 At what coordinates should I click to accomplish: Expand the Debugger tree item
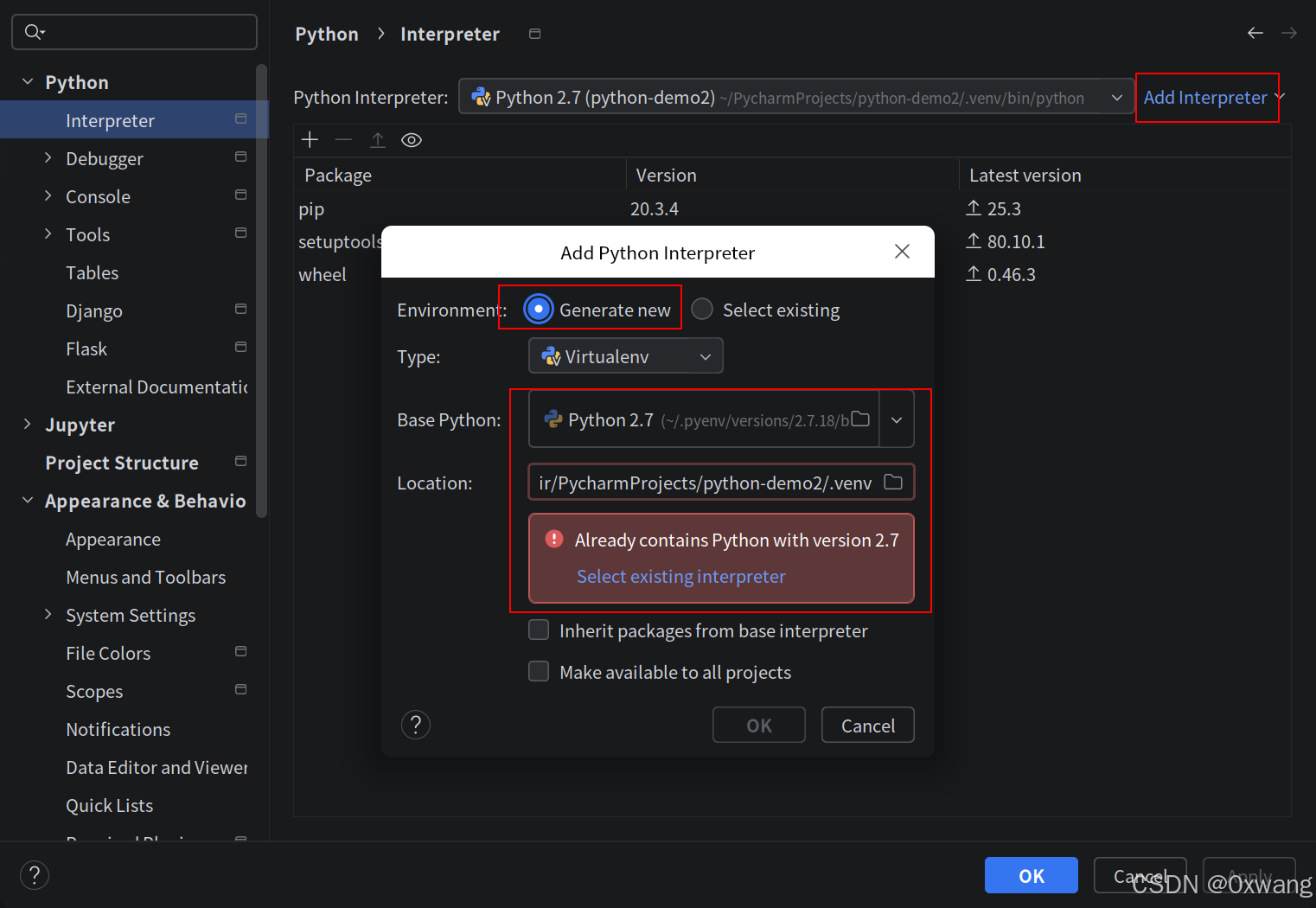[48, 157]
